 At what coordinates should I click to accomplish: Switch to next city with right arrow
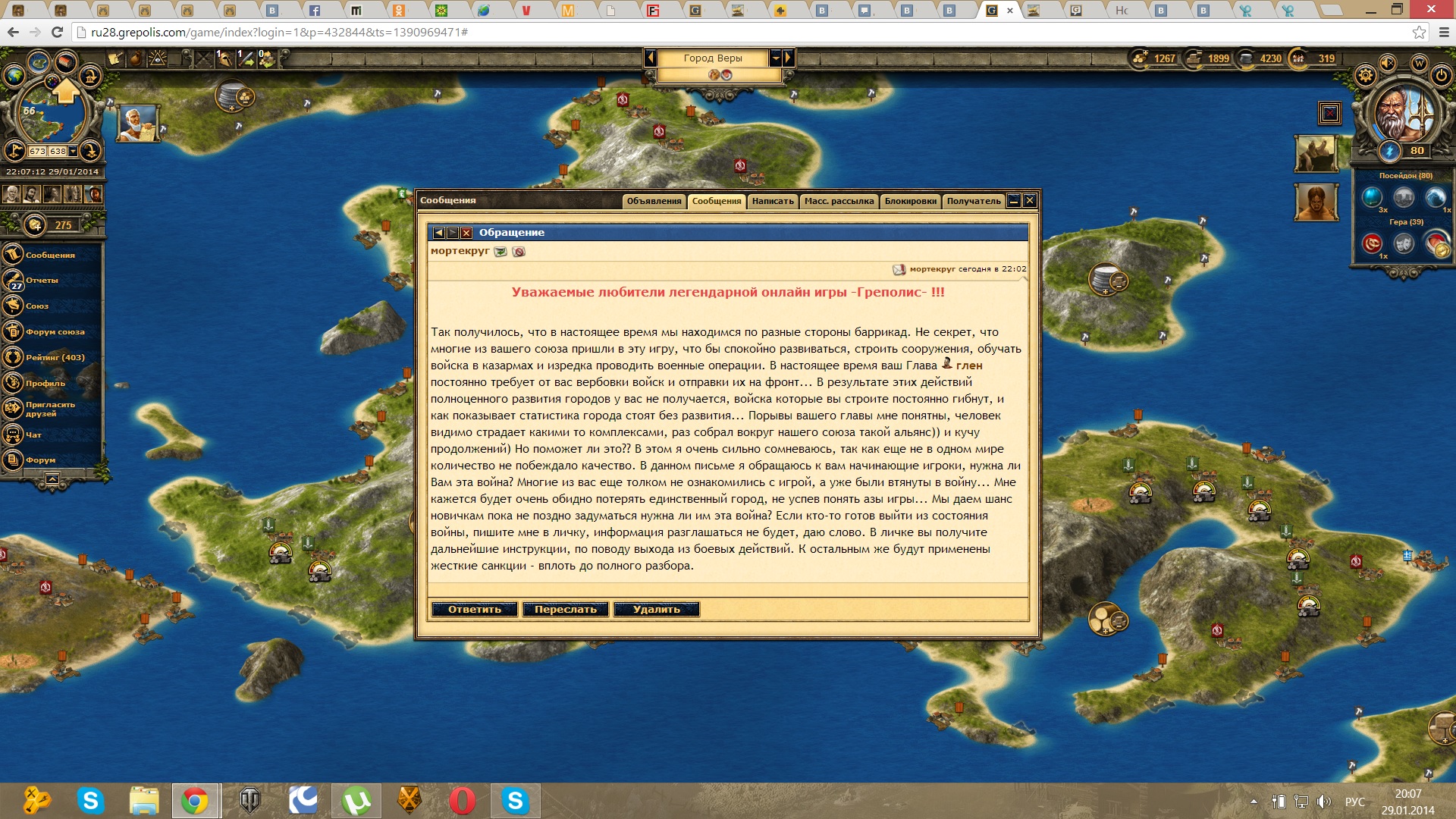[789, 58]
